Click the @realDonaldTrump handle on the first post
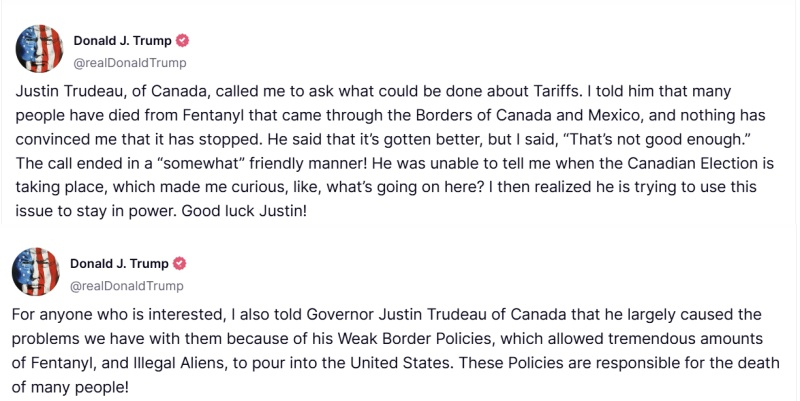This screenshot has width=800, height=401. [x=130, y=63]
